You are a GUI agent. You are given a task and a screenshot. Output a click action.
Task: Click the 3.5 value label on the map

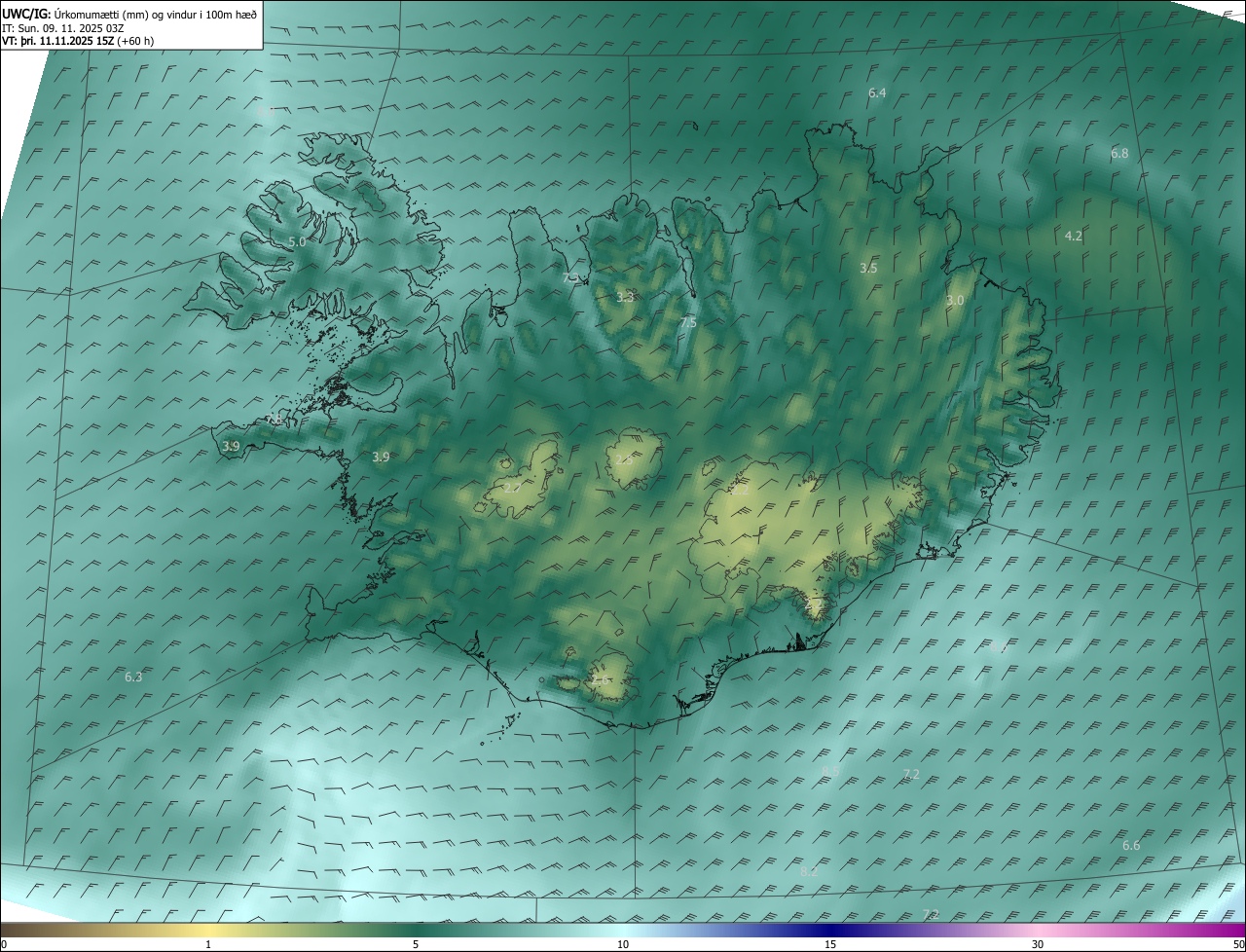click(868, 268)
